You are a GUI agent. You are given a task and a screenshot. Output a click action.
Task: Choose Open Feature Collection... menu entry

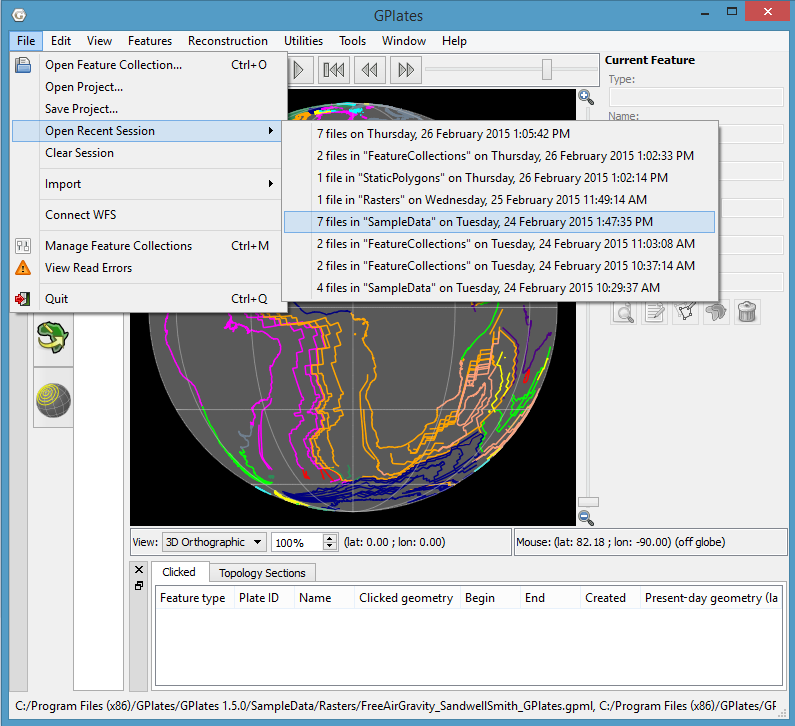(147, 65)
